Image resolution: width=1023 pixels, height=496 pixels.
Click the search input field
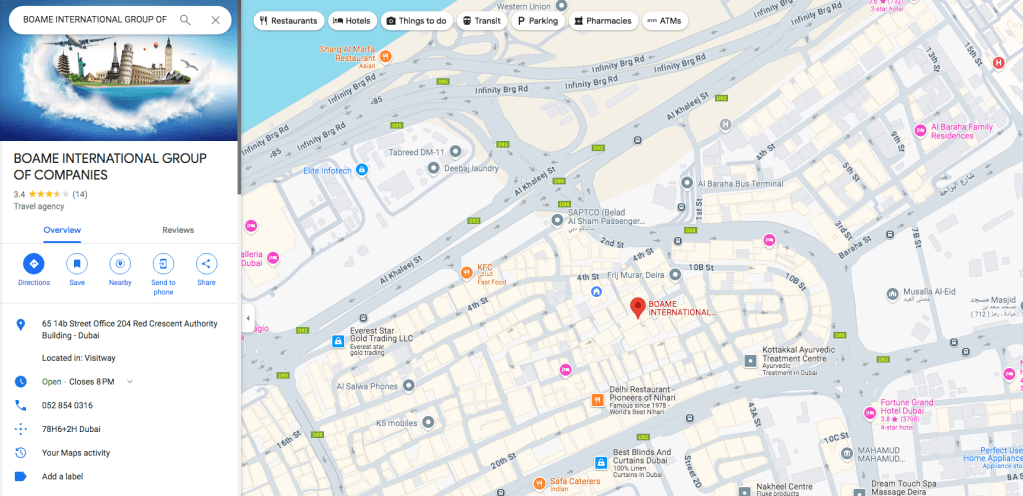click(95, 20)
